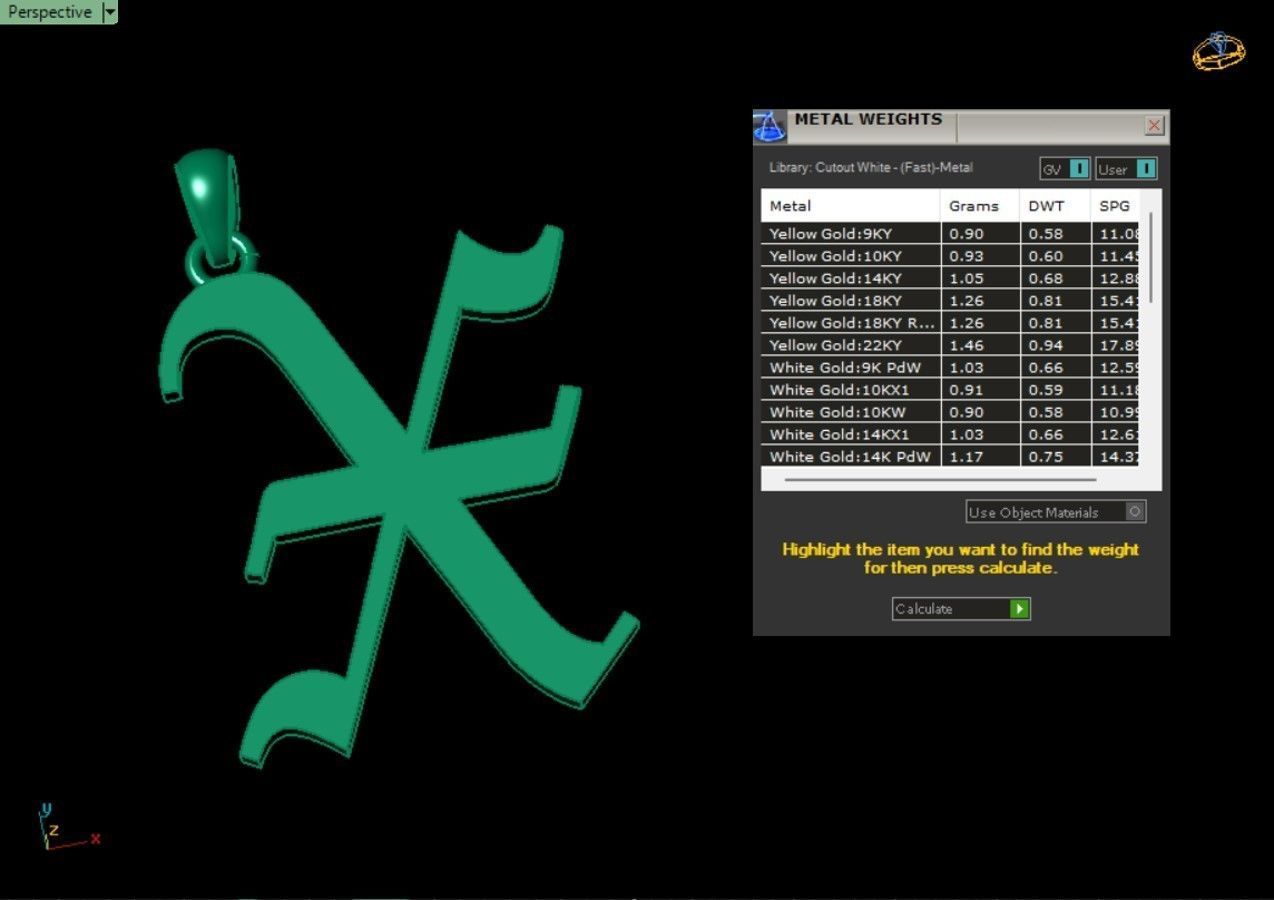Select the Yellow Gold:9KY row
This screenshot has width=1274, height=900.
[950, 234]
